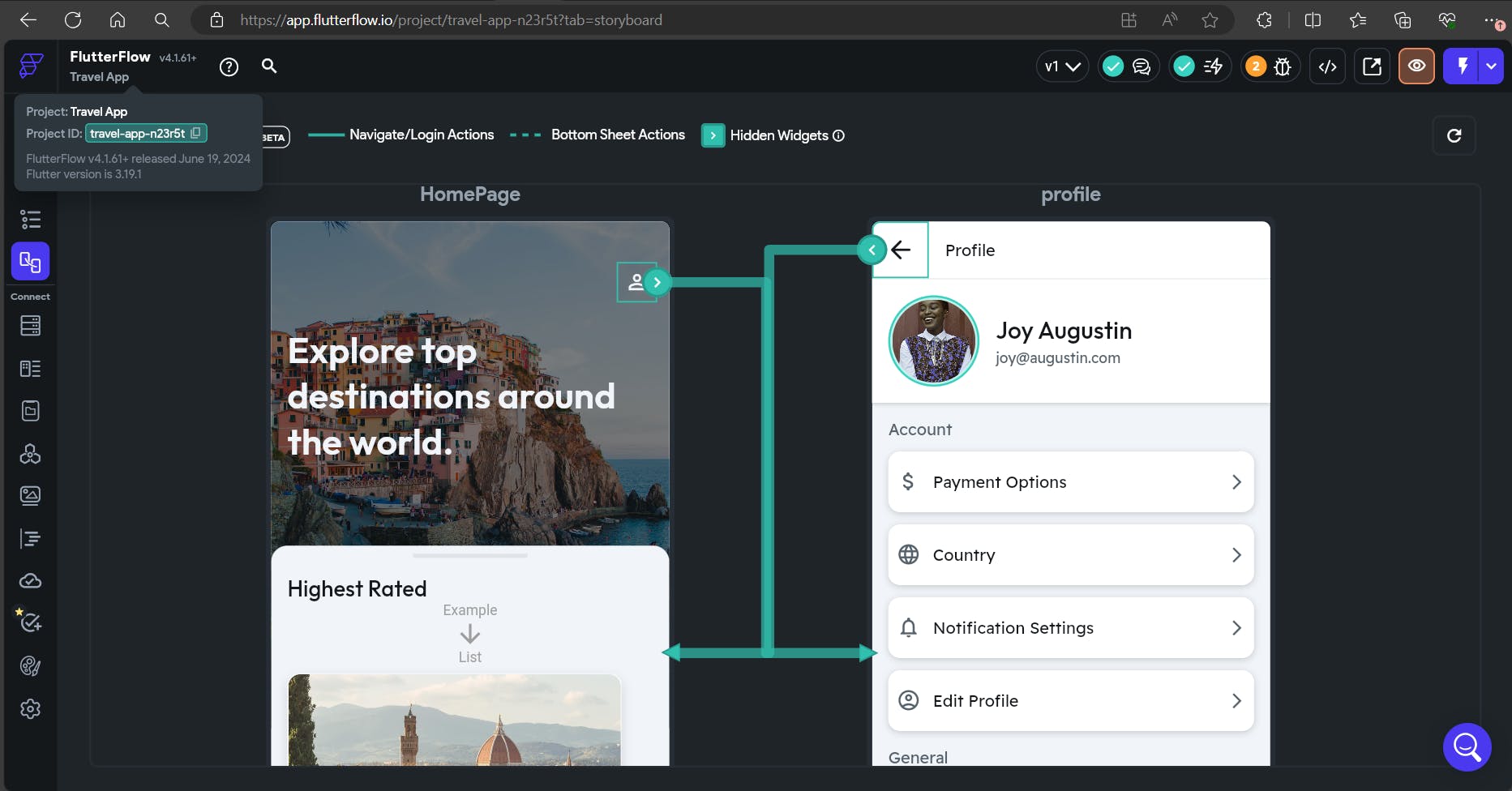Expand the Notification Settings chevron
Image resolution: width=1512 pixels, height=791 pixels.
point(1236,628)
